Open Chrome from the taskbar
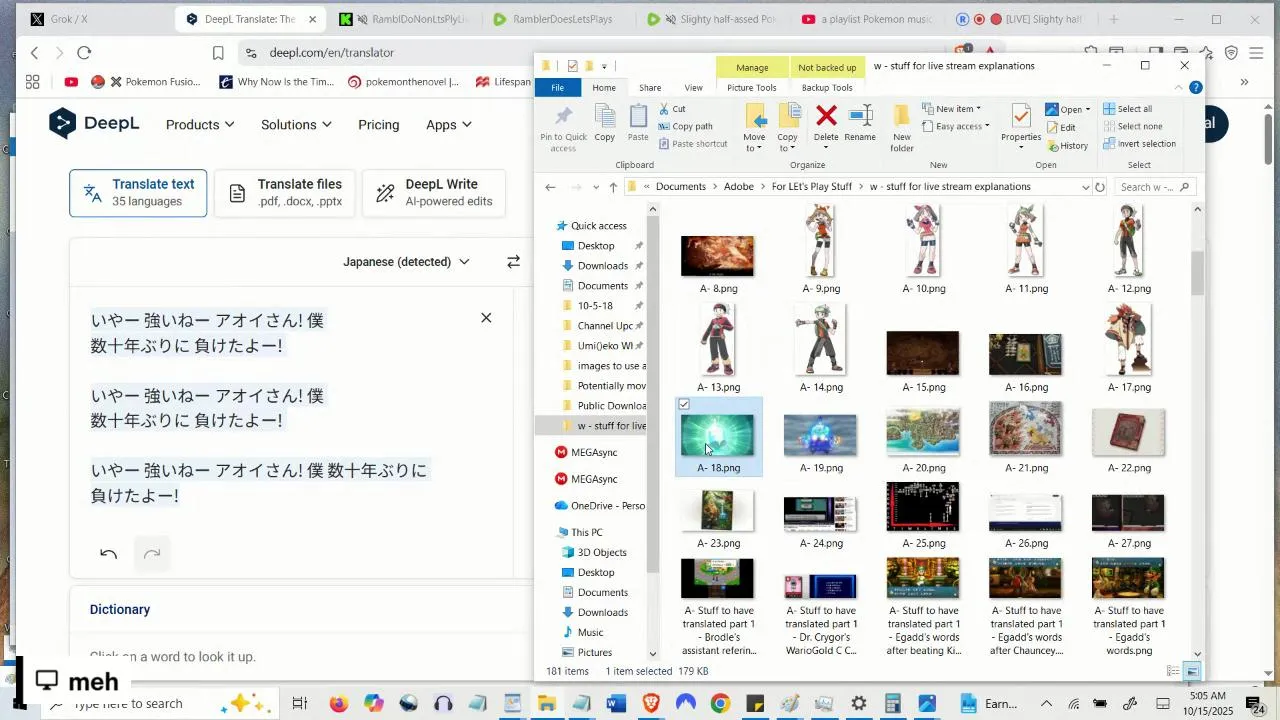The image size is (1280, 720). click(720, 704)
